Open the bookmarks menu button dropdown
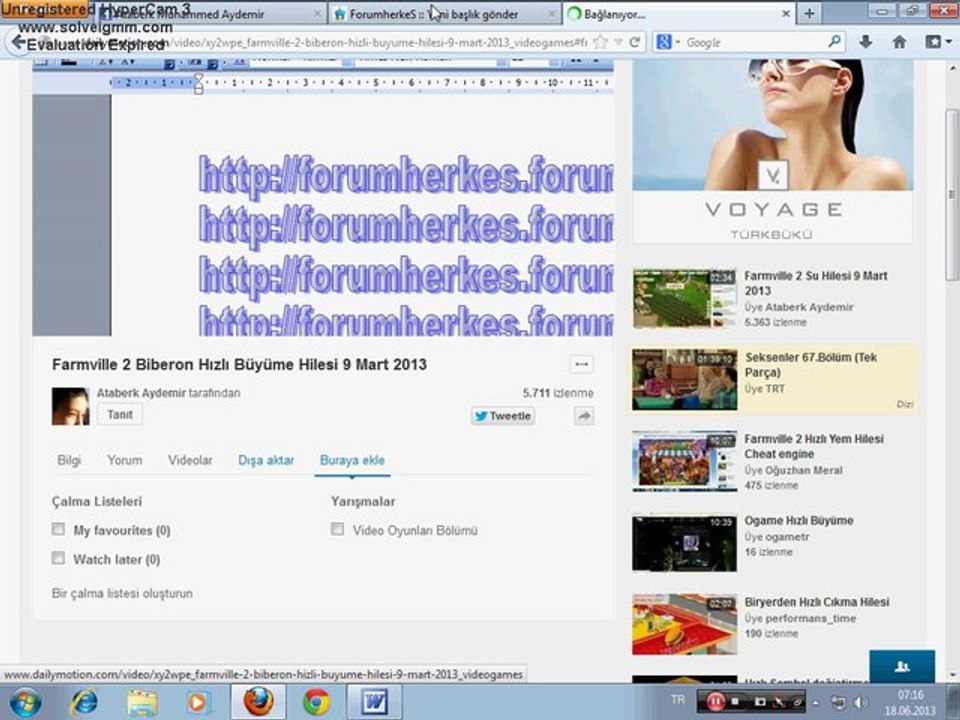 pyautogui.click(x=937, y=42)
